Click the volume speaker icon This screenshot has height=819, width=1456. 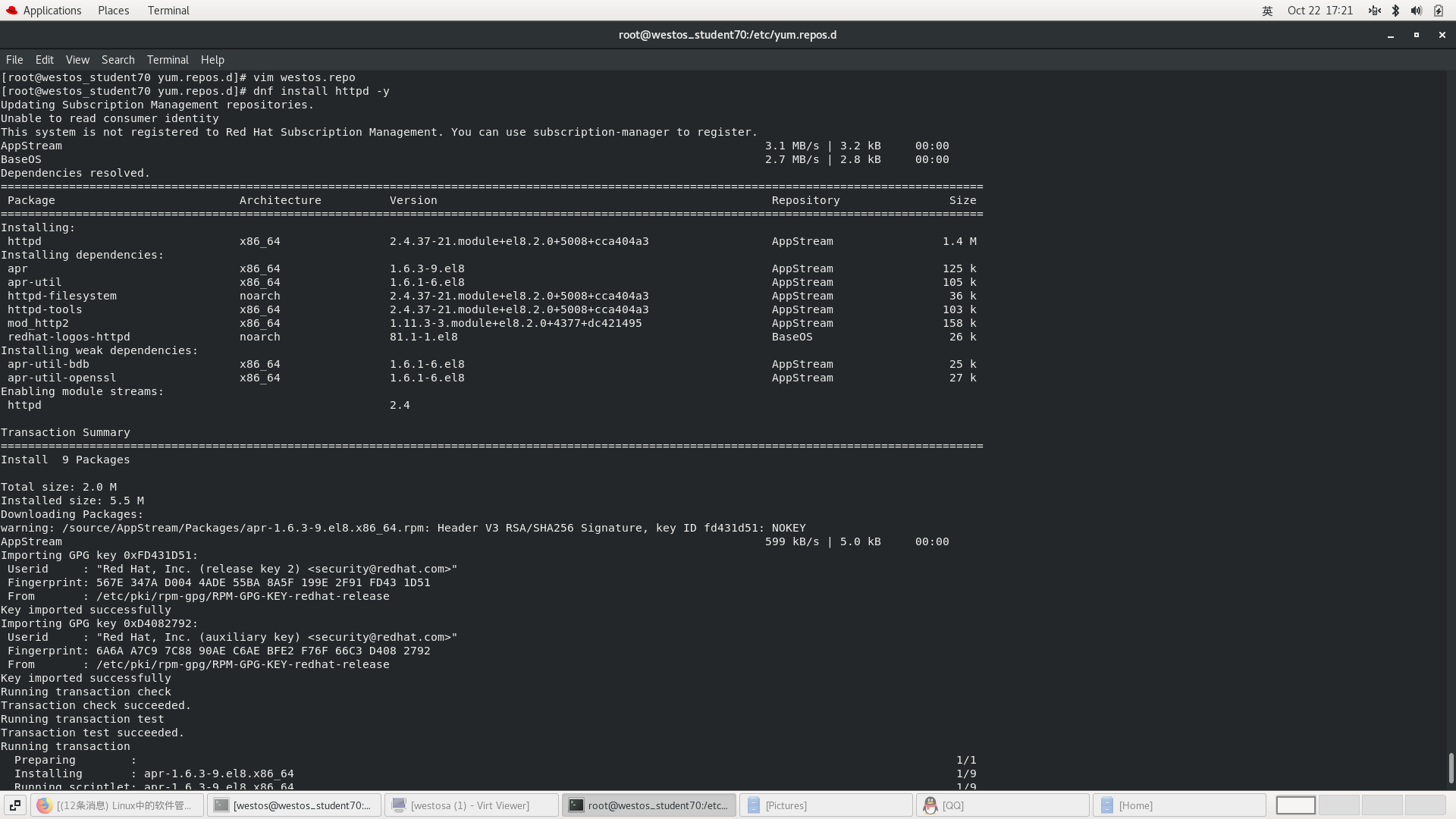(x=1416, y=11)
